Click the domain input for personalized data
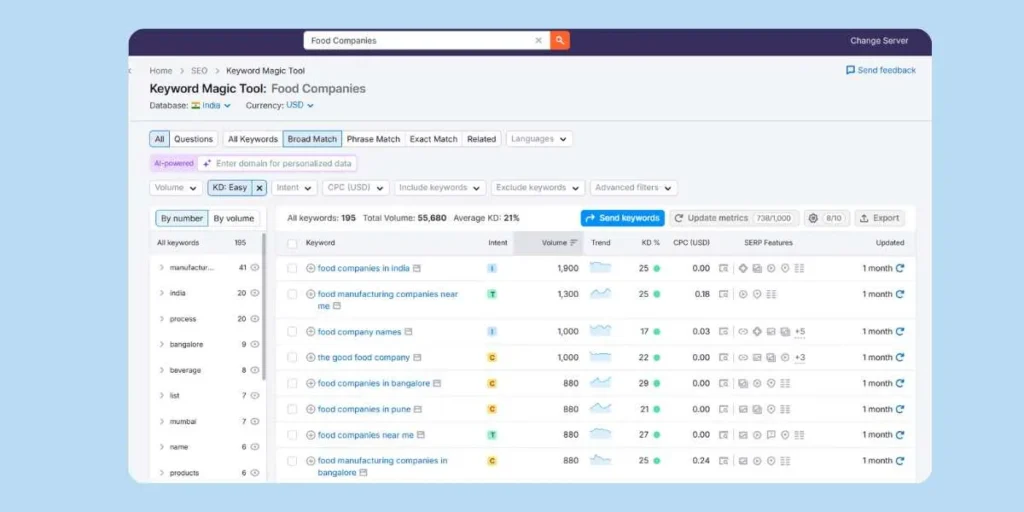Image resolution: width=1024 pixels, height=512 pixels. click(284, 163)
